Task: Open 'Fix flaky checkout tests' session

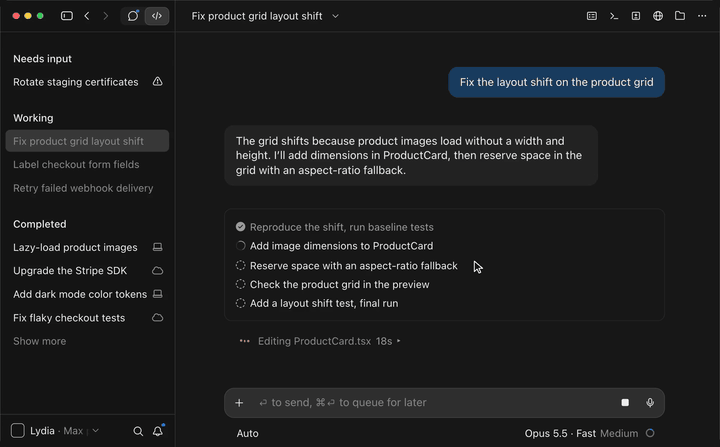Action: pyautogui.click(x=87, y=318)
